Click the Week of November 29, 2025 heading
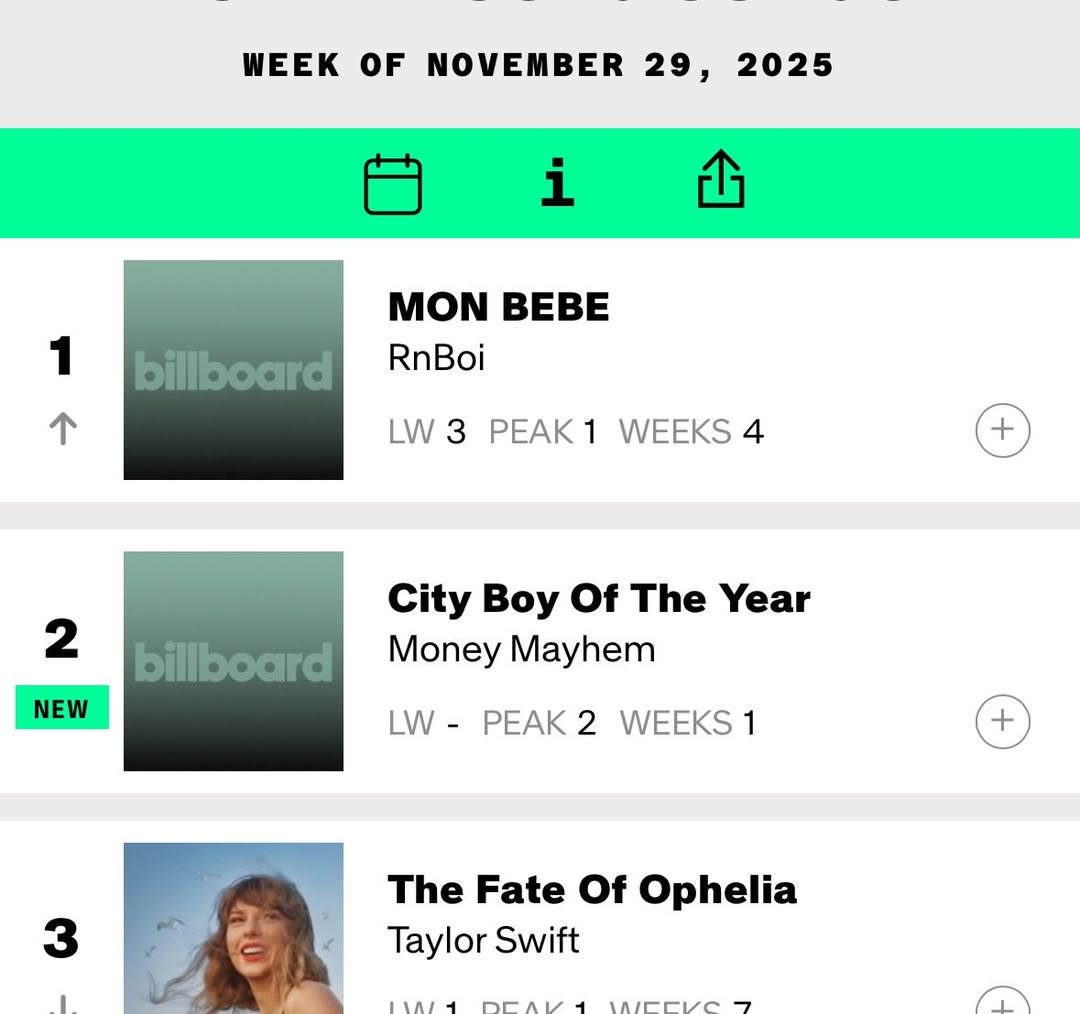Screen dimensions: 1080x1014 538,65
